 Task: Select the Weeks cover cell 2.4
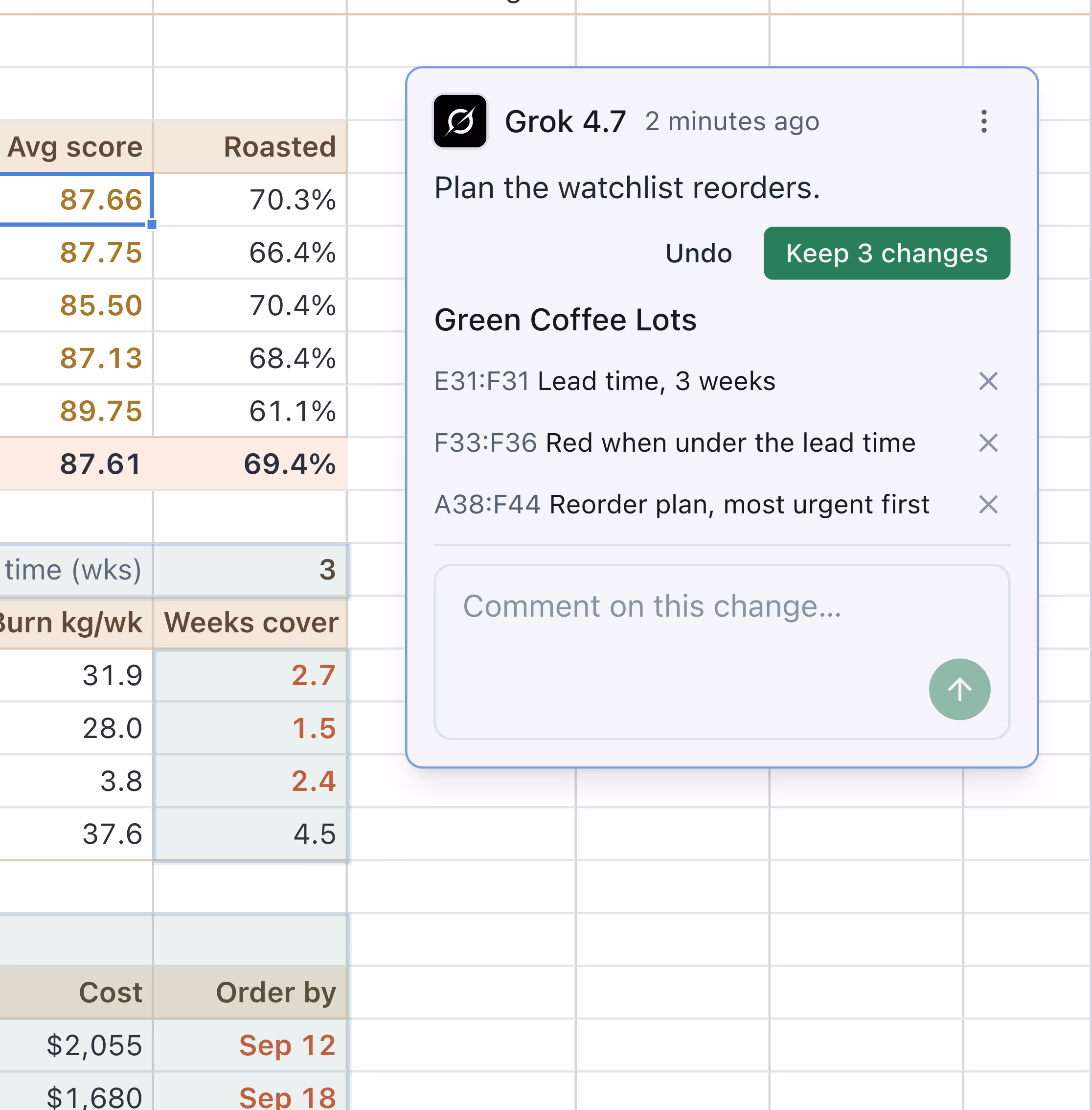250,781
